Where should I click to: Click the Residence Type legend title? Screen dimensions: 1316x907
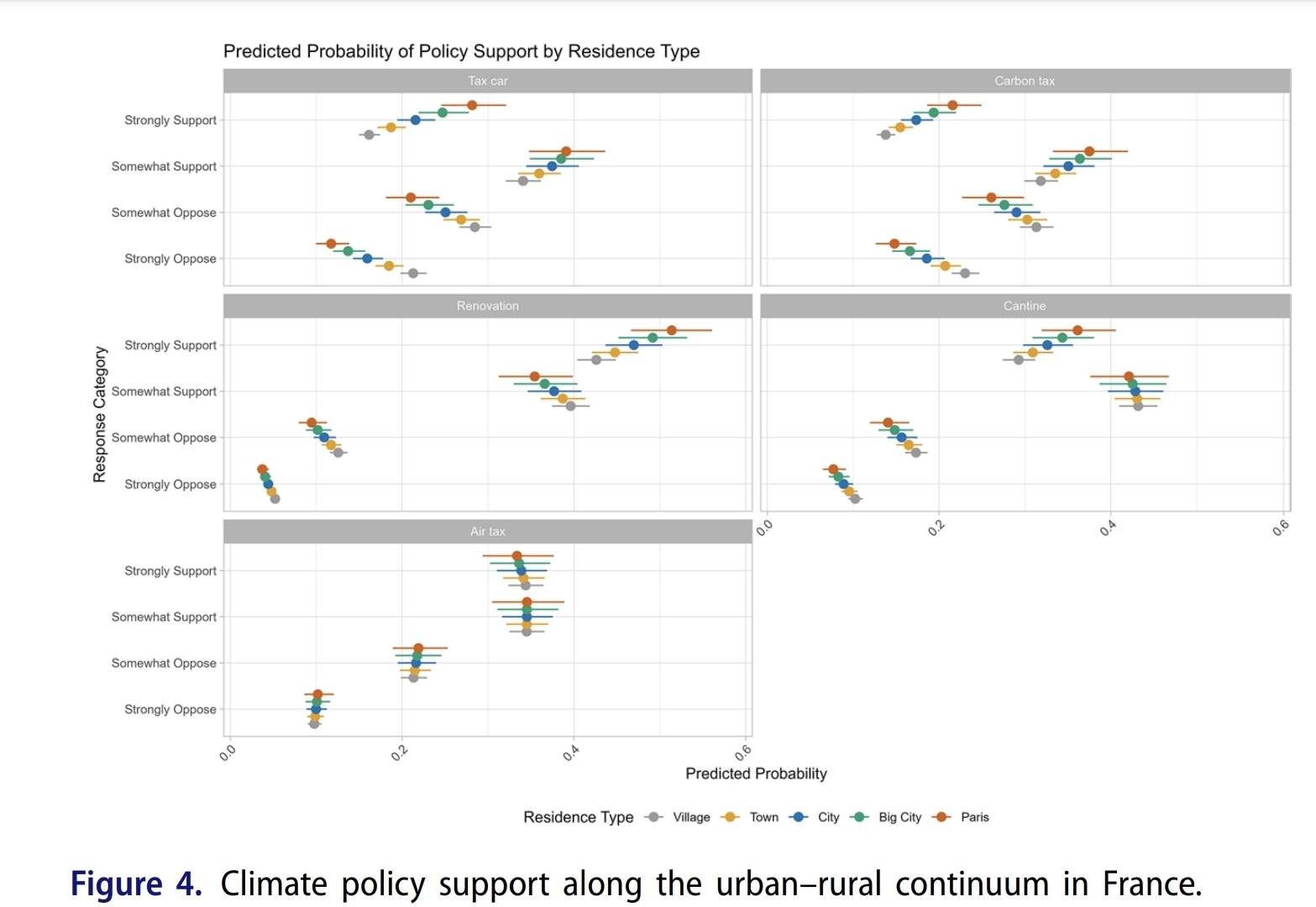tap(578, 817)
